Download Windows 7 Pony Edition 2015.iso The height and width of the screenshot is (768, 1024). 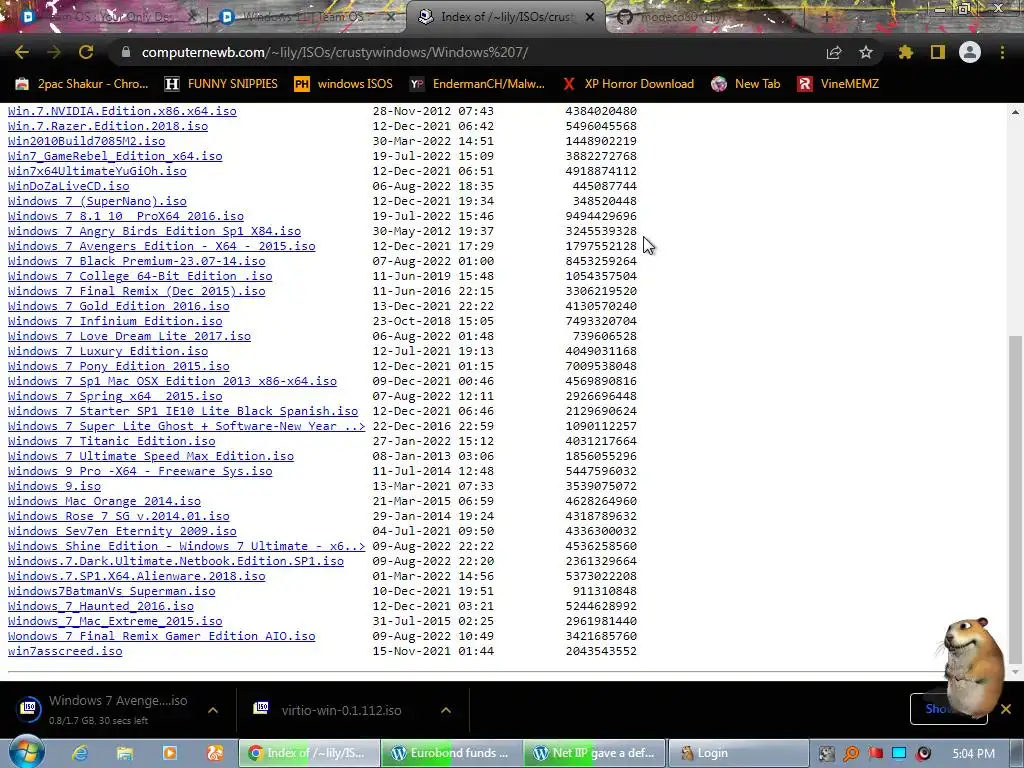pyautogui.click(x=118, y=366)
